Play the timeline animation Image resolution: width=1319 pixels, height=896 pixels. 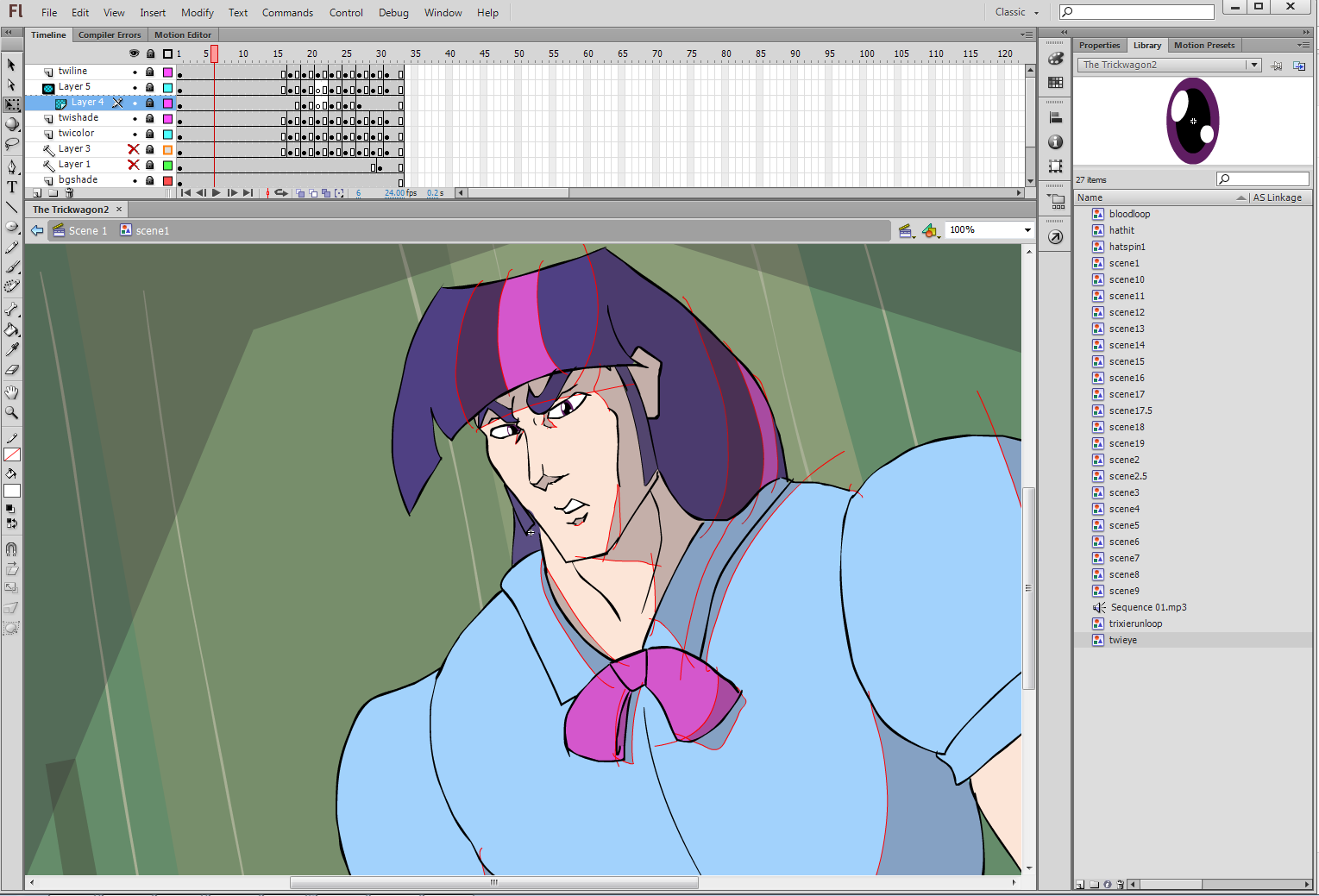[x=216, y=193]
